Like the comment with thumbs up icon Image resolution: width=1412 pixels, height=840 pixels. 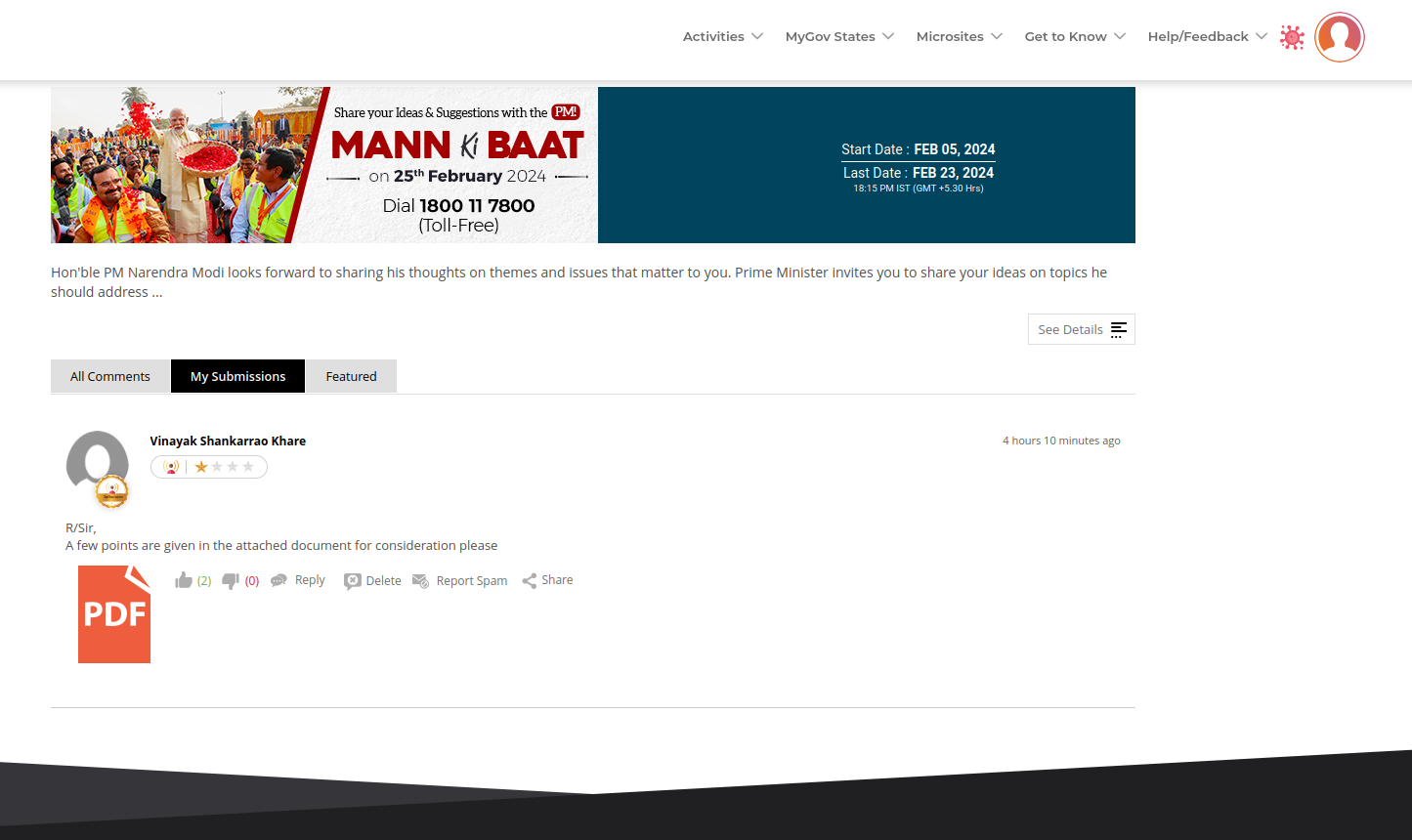[x=184, y=580]
